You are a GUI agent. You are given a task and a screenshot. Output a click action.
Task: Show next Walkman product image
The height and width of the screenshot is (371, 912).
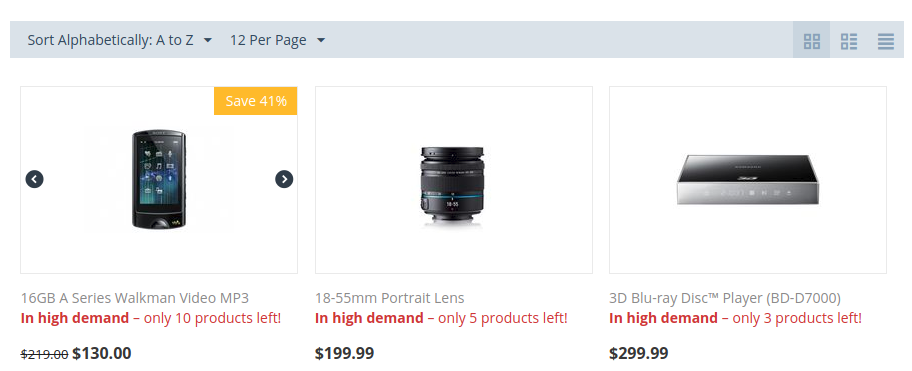(284, 179)
